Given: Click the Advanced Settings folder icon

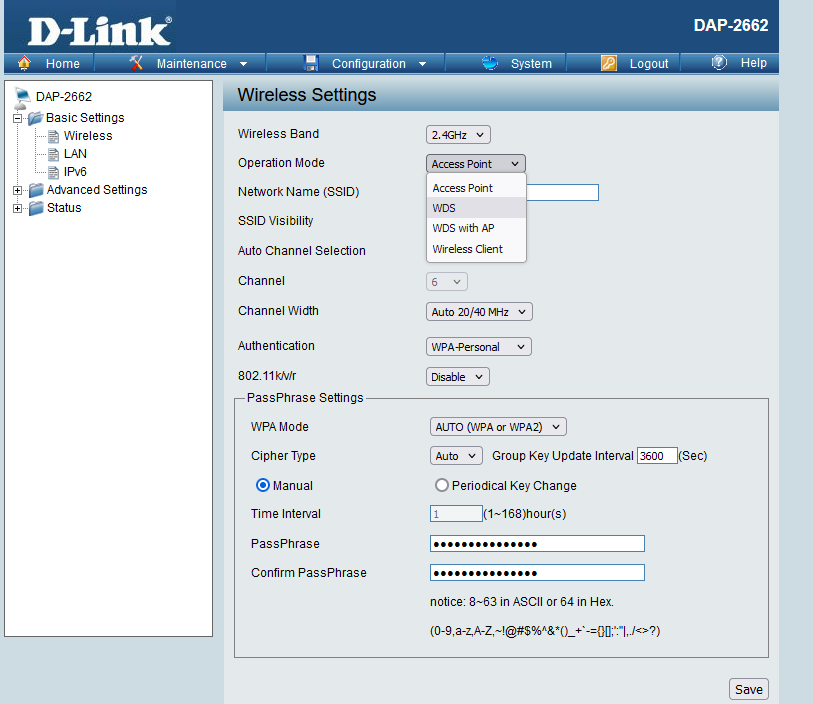Looking at the screenshot, I should pyautogui.click(x=36, y=190).
